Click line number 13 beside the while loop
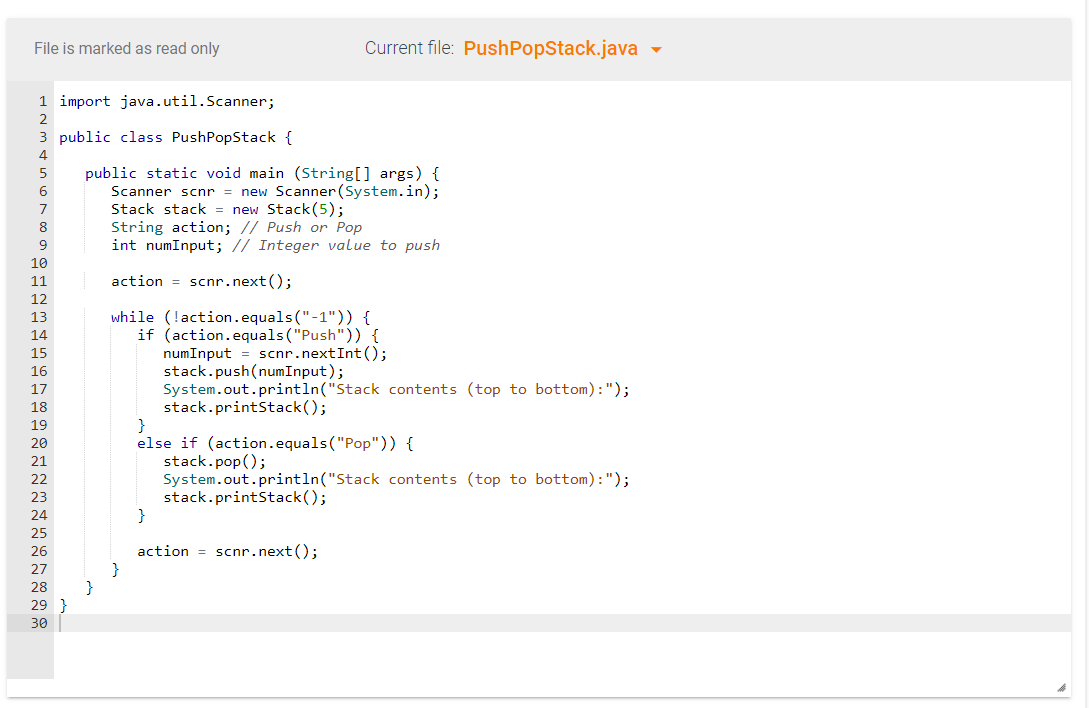The image size is (1089, 708). 39,317
